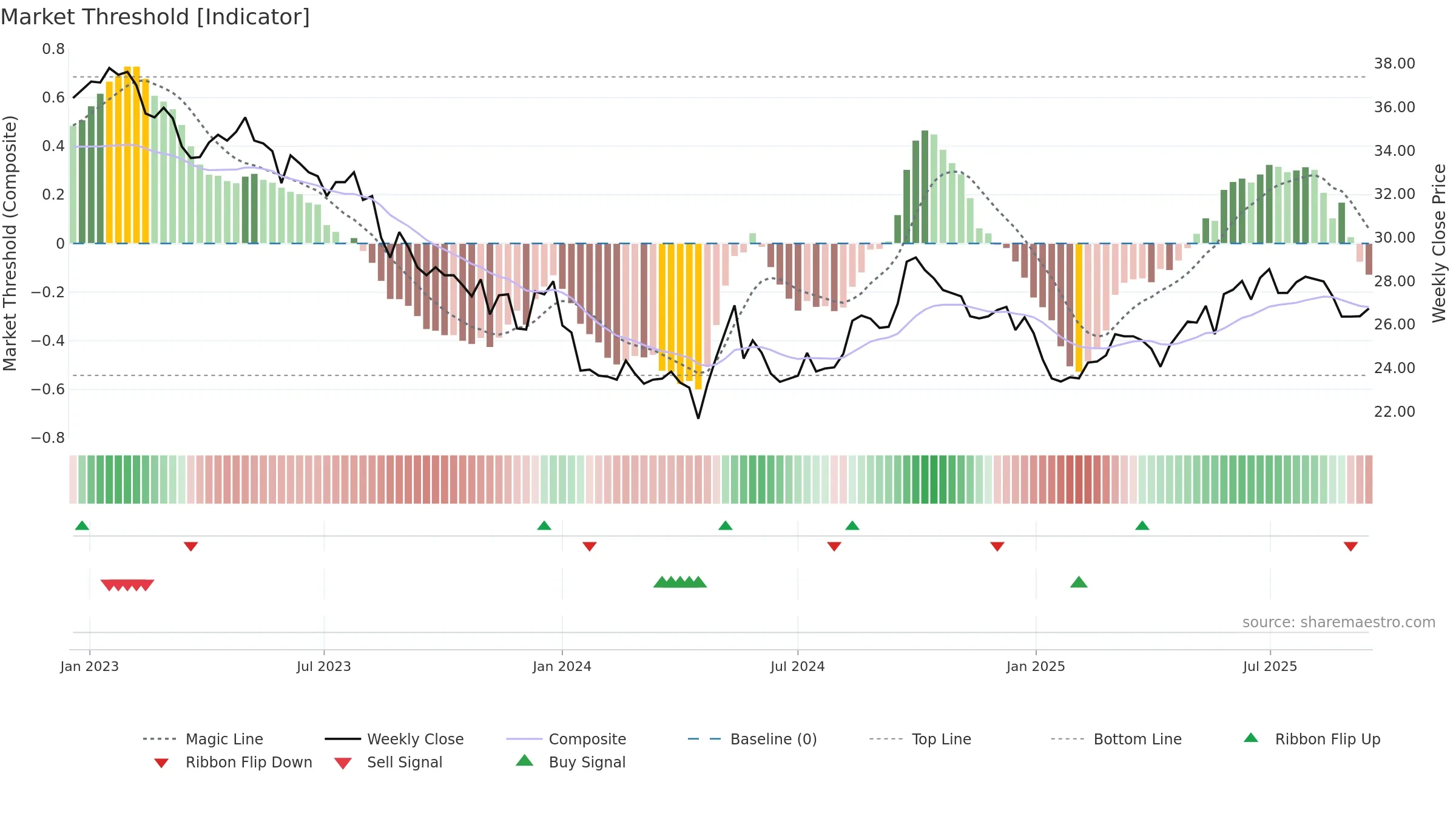The height and width of the screenshot is (819, 1456).
Task: Click the lone yellow histogram bar in Feb 2025
Action: tap(1079, 308)
